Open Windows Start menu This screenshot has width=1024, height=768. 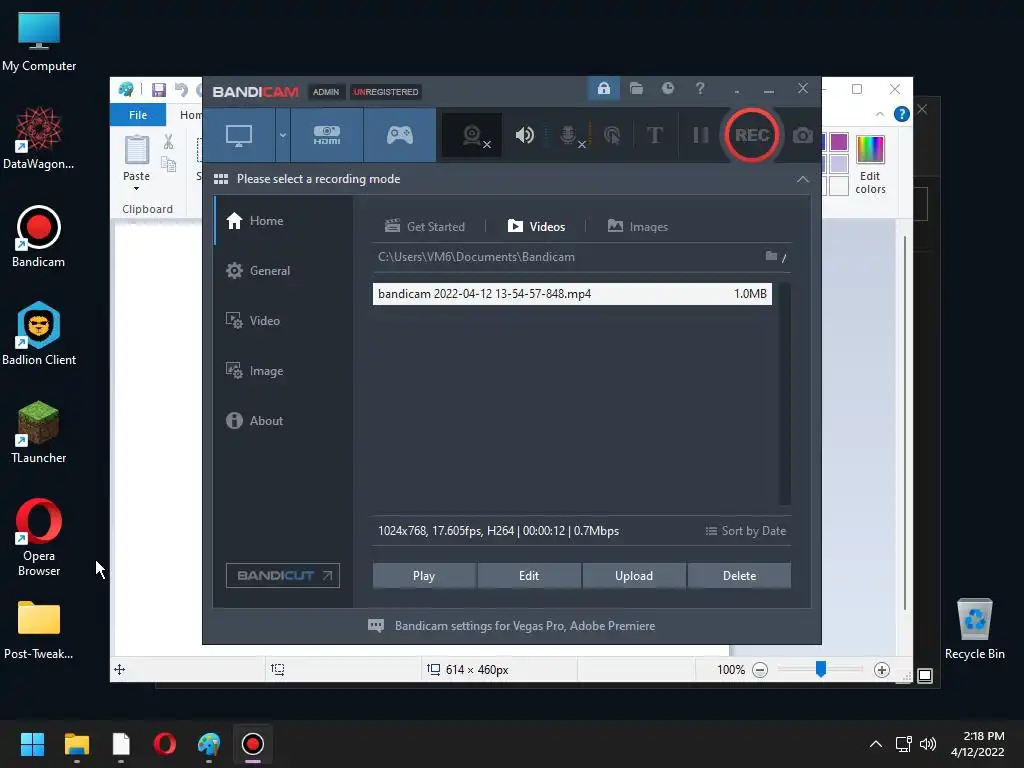32,744
